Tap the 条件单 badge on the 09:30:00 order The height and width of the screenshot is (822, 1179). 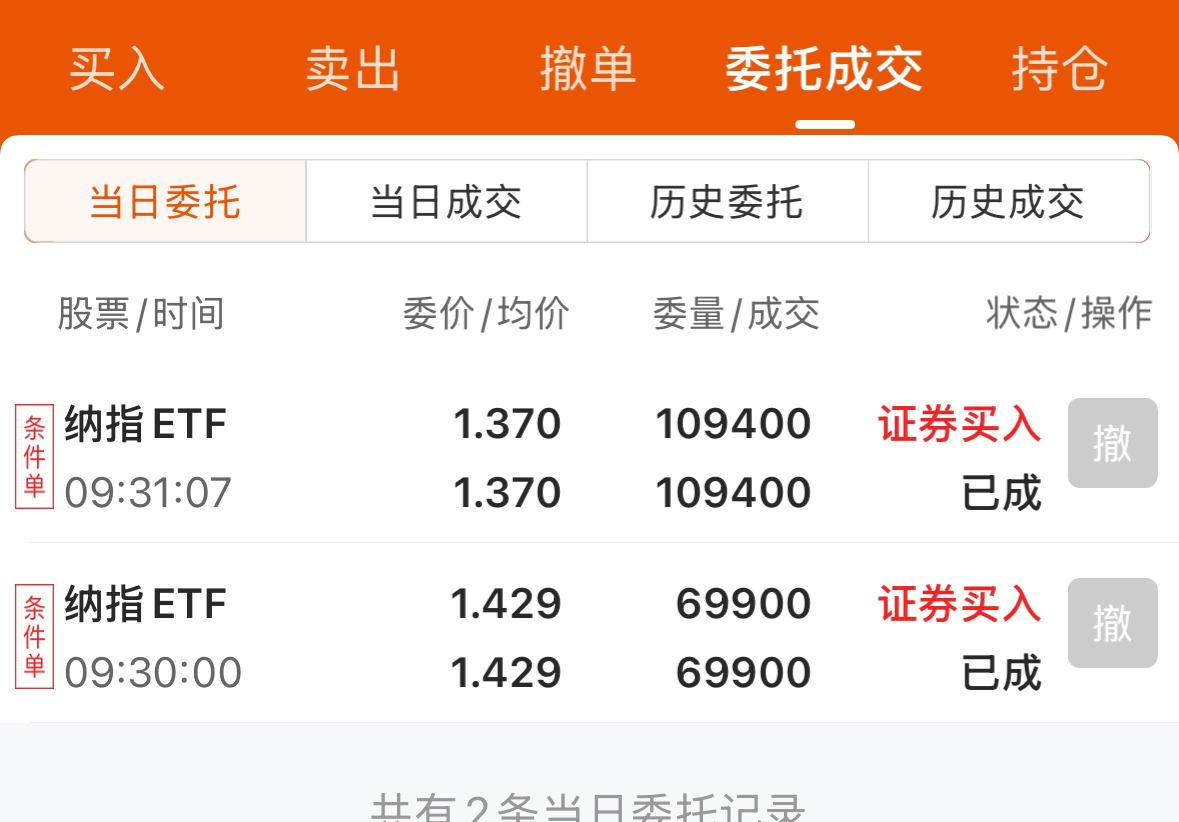click(34, 638)
